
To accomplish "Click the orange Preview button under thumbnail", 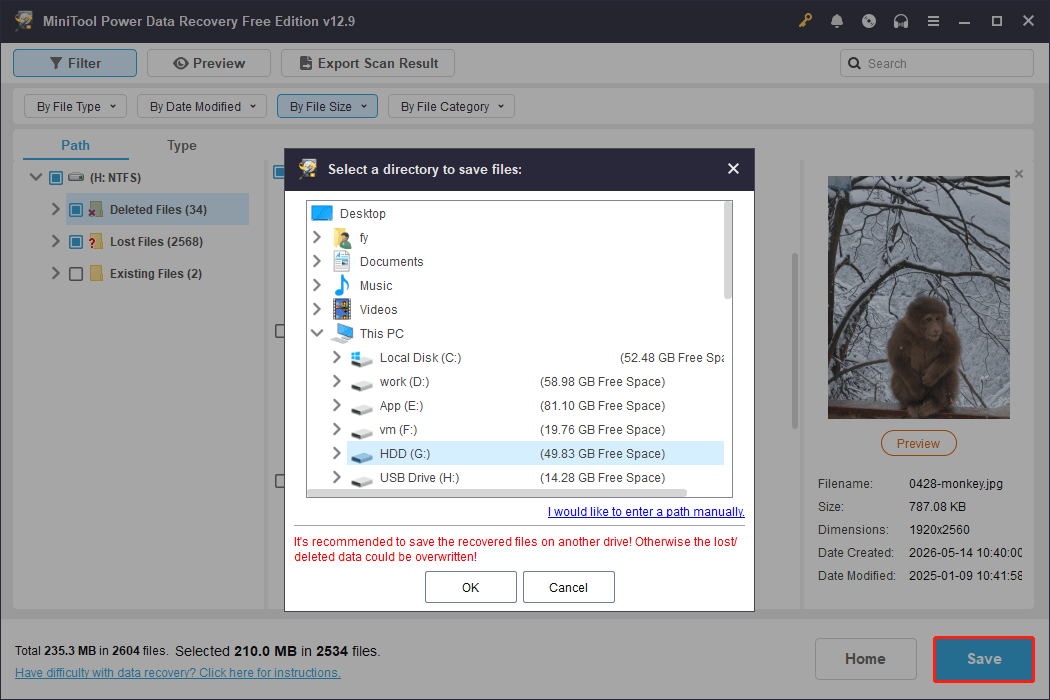I will pyautogui.click(x=919, y=443).
